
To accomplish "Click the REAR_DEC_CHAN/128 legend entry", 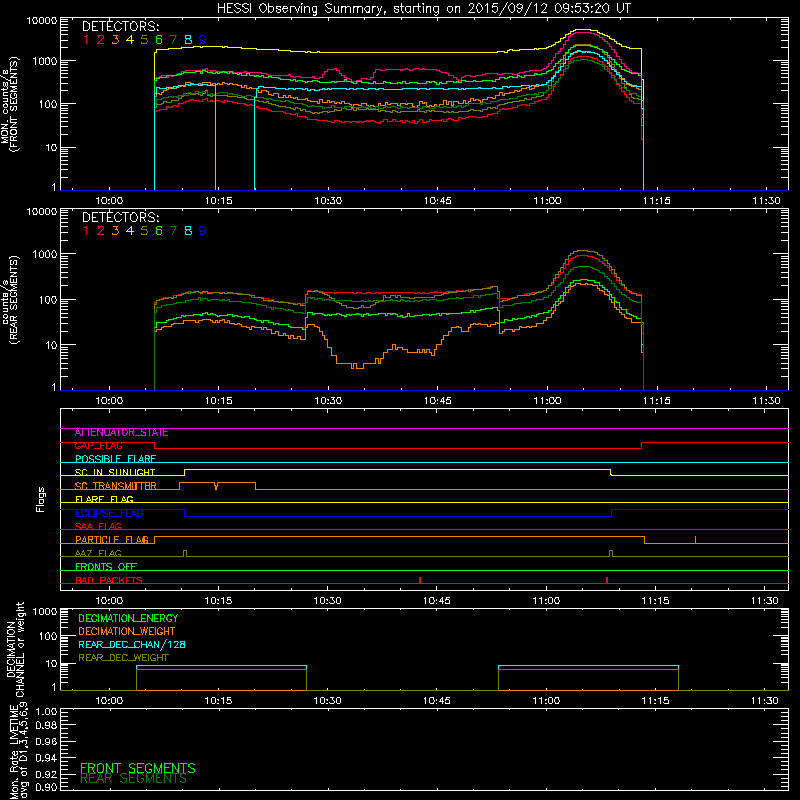I will tap(132, 645).
